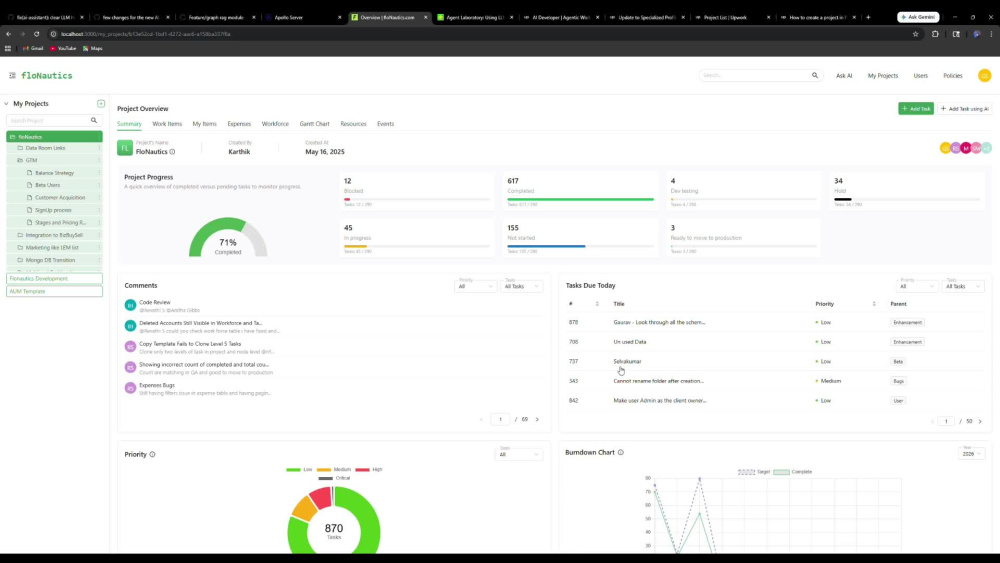This screenshot has height=563, width=1000.
Task: Open the user profile avatar top right
Action: tap(984, 75)
